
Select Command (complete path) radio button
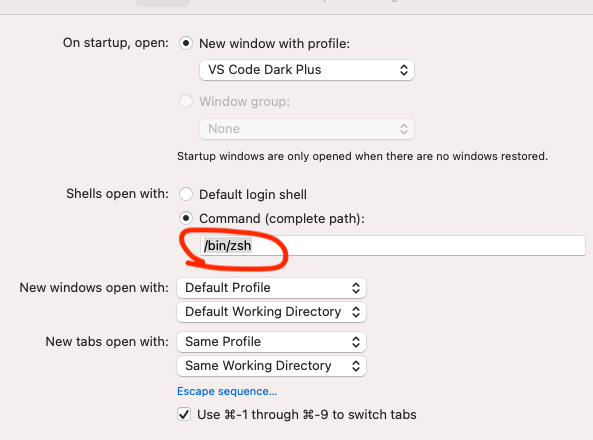click(186, 218)
